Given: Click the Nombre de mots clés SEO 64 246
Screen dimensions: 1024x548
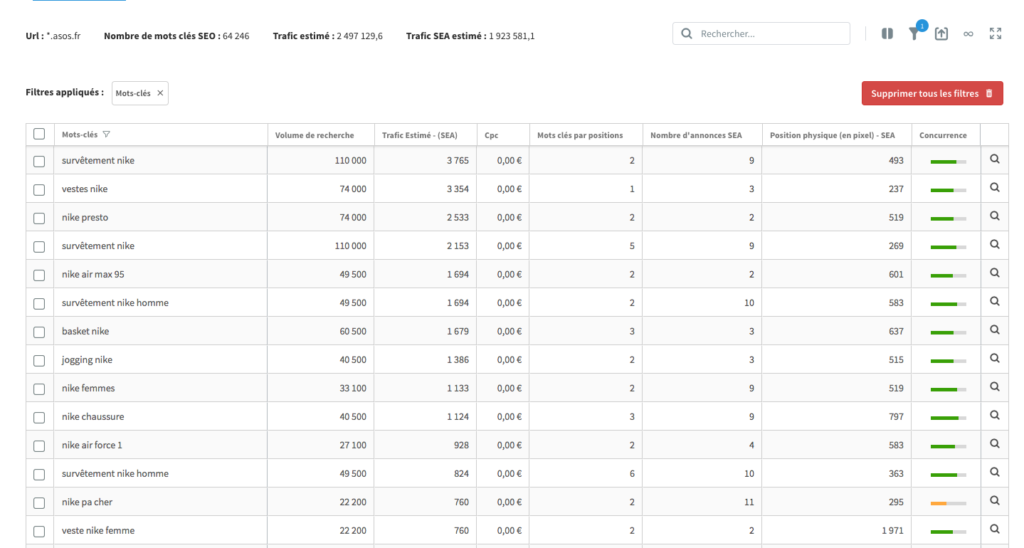Looking at the screenshot, I should tap(176, 36).
